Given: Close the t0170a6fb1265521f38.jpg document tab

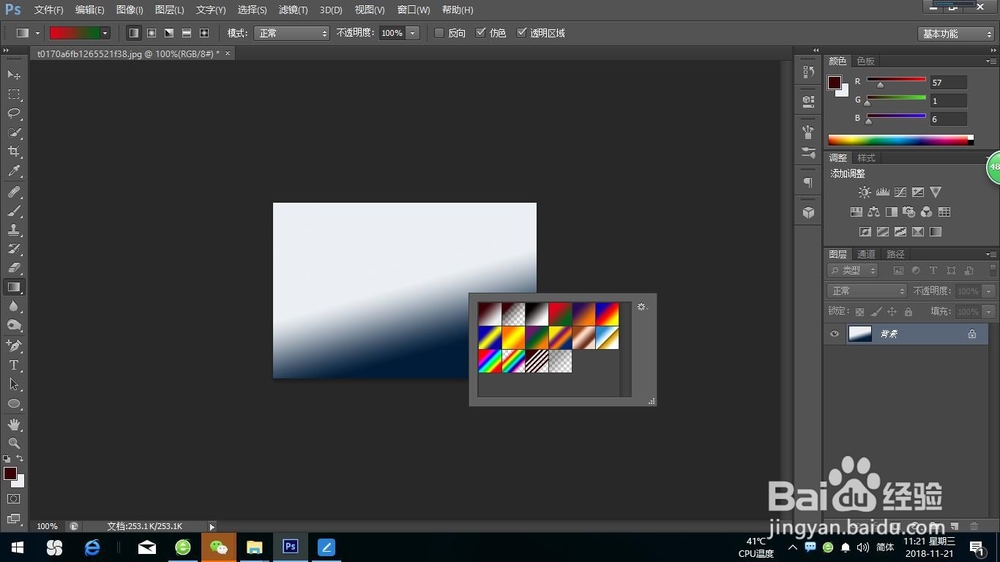Looking at the screenshot, I should click(x=228, y=54).
